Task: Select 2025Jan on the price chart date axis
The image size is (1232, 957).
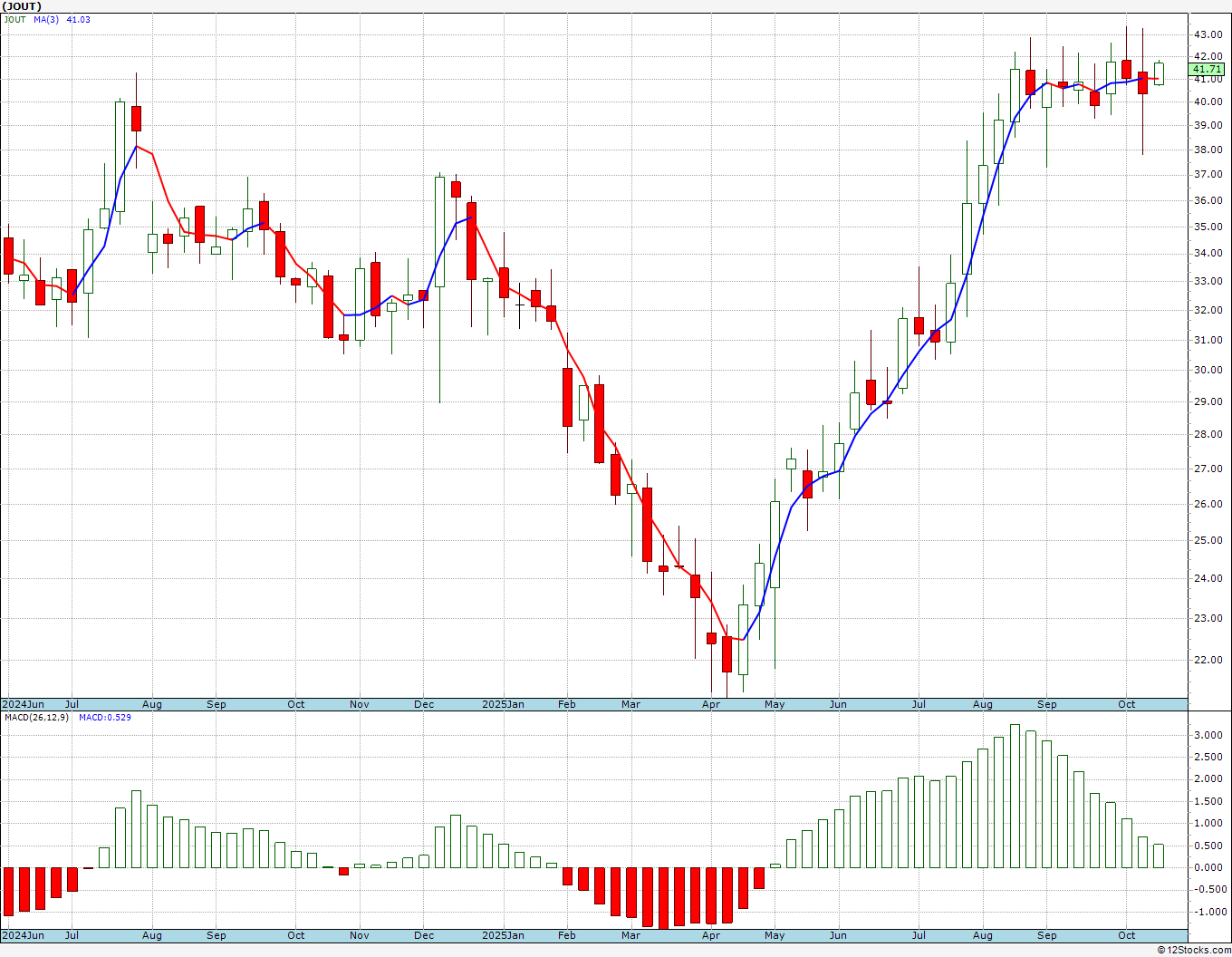Action: pyautogui.click(x=503, y=704)
